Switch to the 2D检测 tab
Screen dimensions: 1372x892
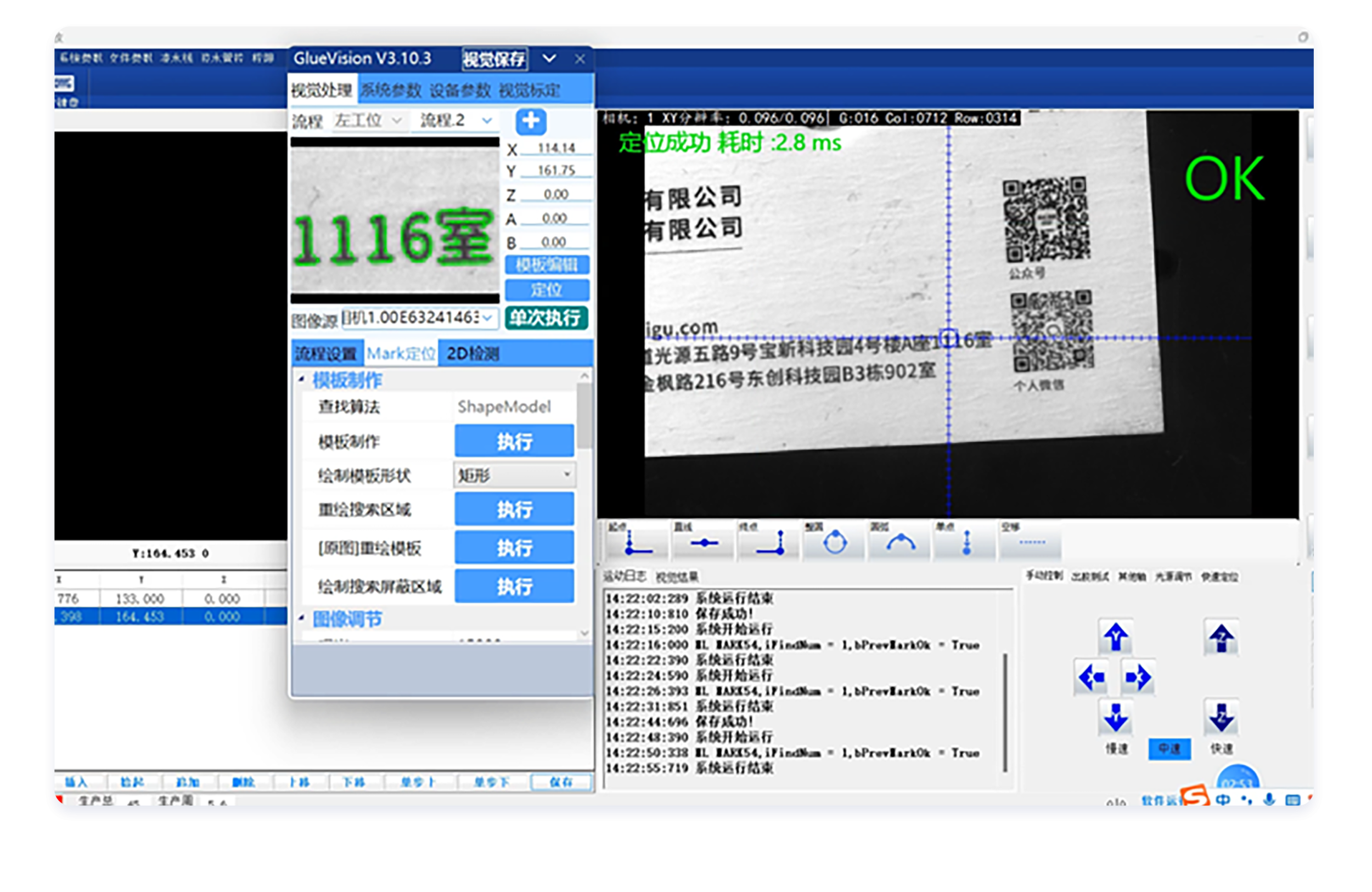pos(473,353)
